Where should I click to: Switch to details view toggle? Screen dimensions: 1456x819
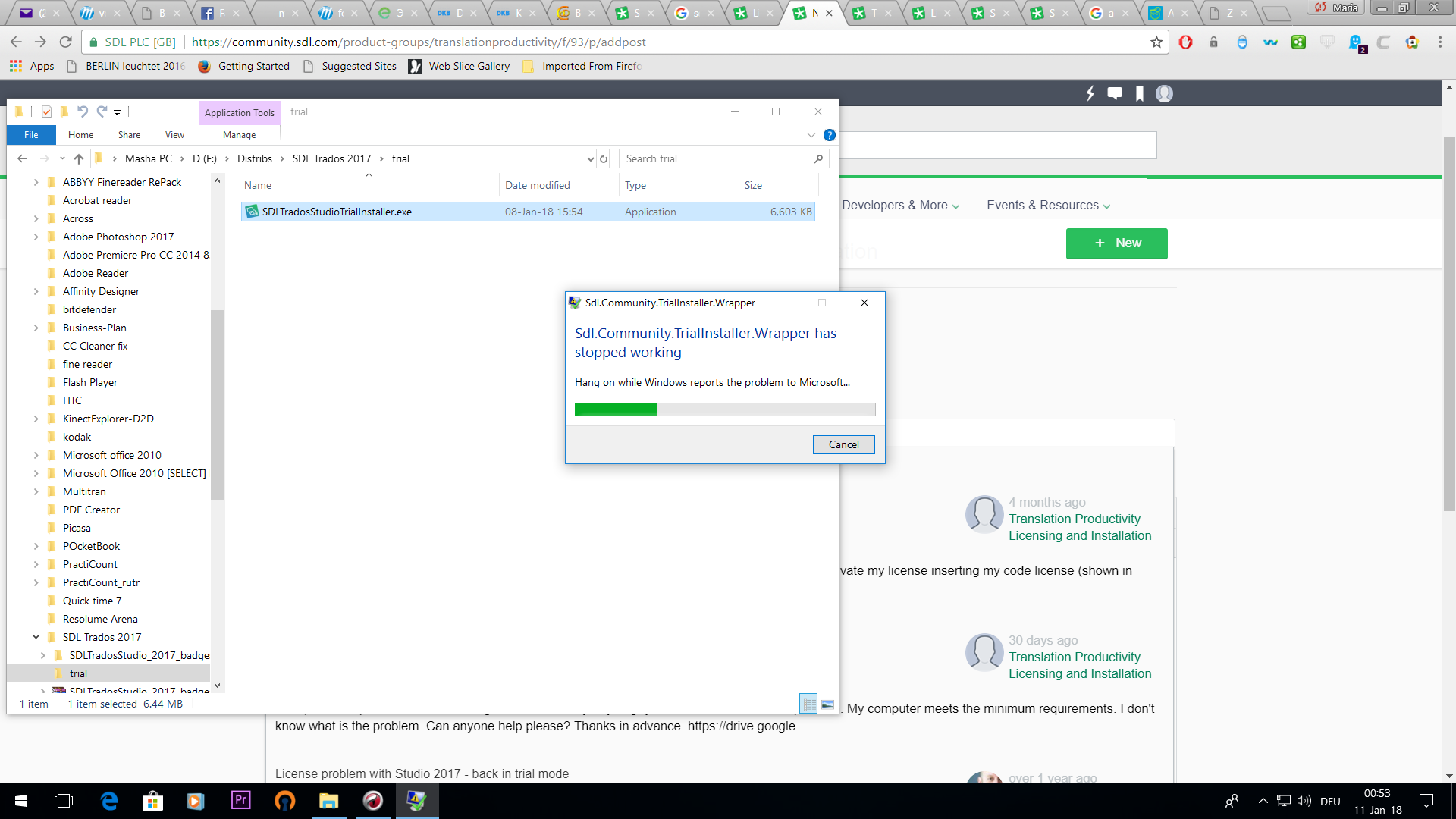(x=808, y=704)
